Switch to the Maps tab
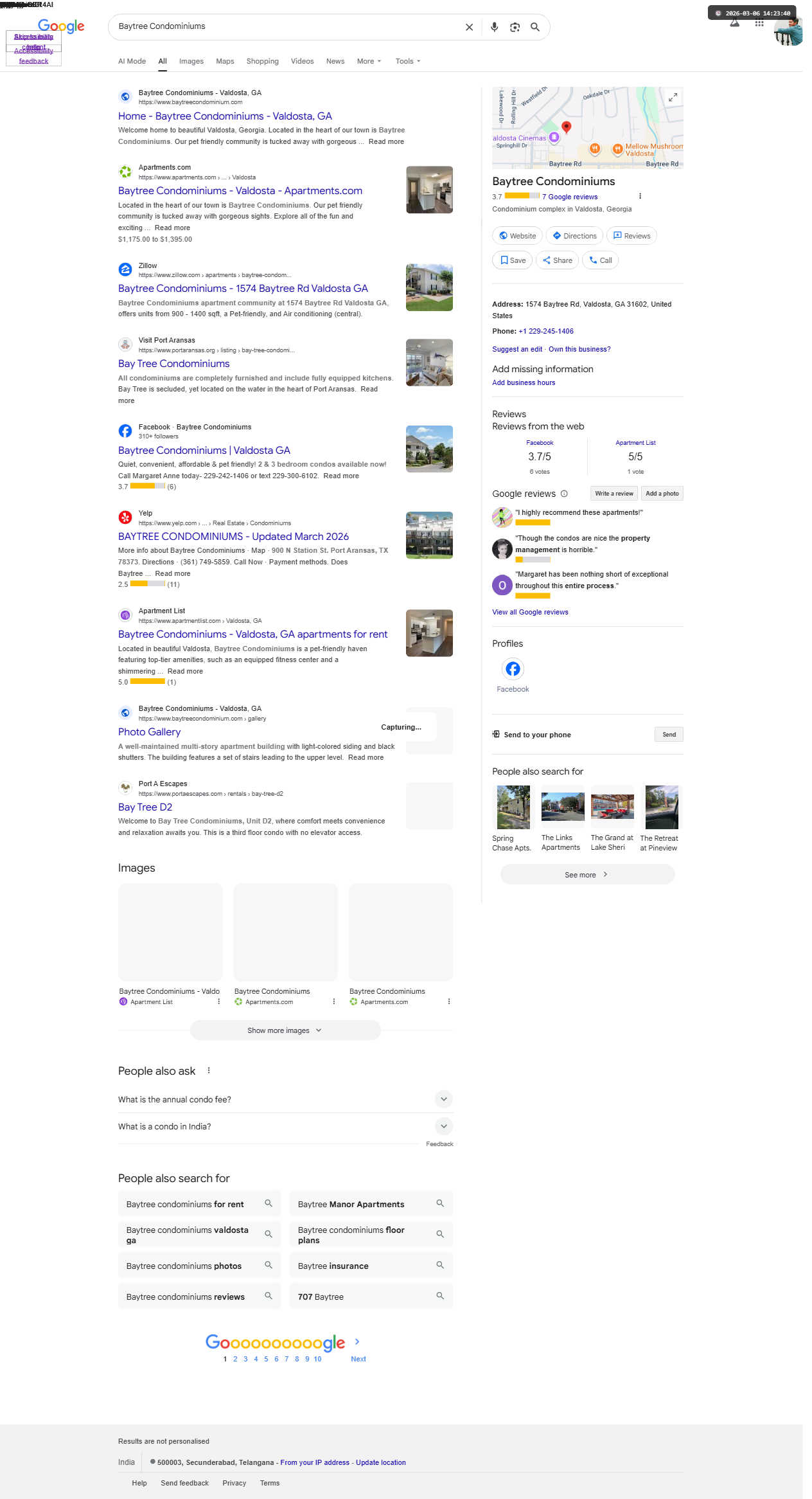This screenshot has height=1499, width=812. point(225,61)
